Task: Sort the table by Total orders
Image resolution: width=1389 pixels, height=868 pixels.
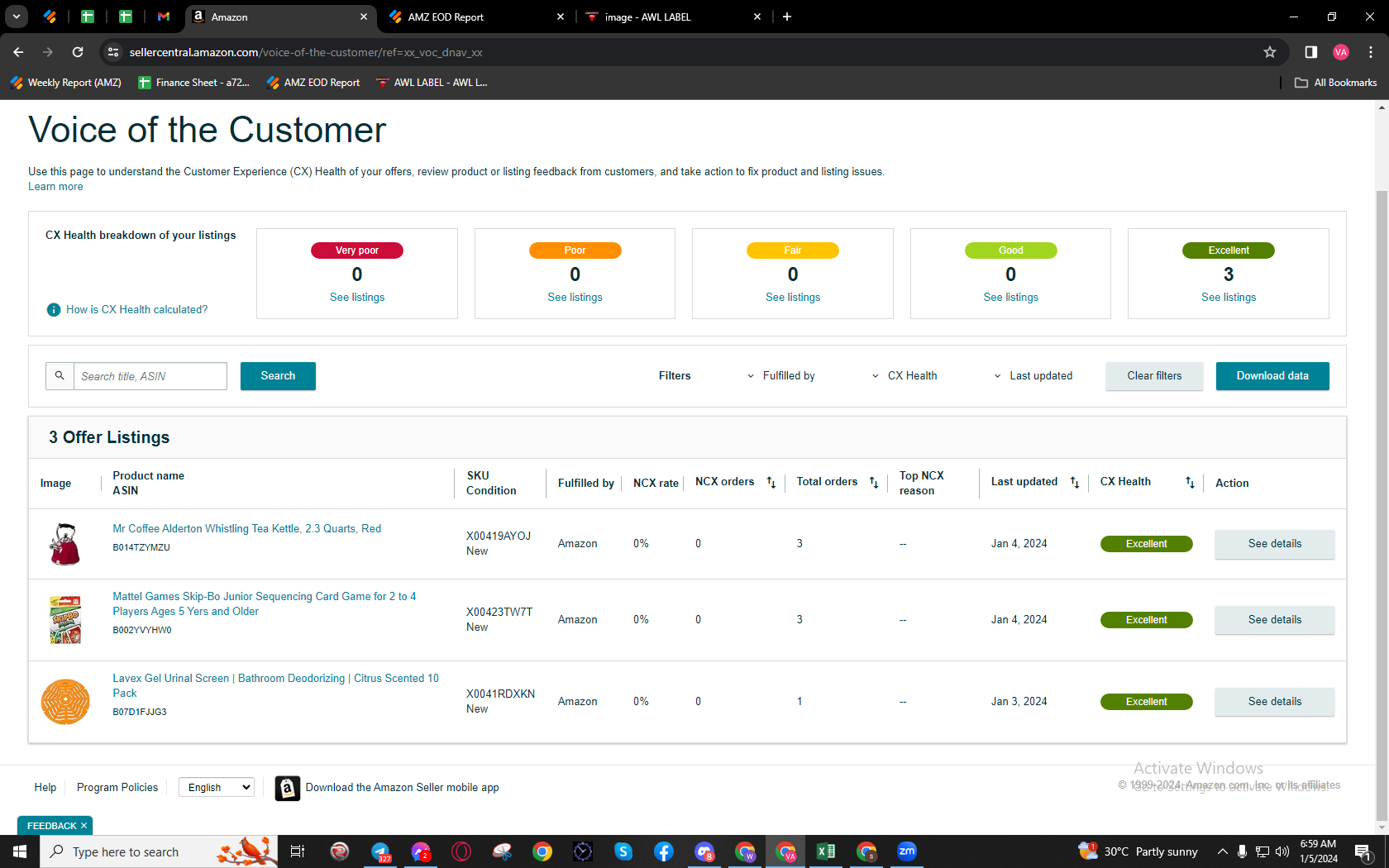Action: (x=874, y=483)
